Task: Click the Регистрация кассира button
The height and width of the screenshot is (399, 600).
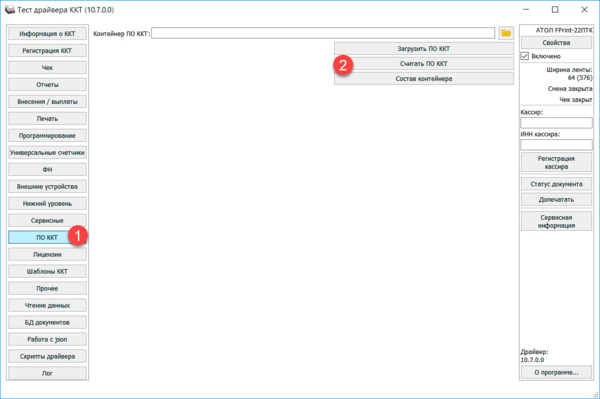Action: tap(556, 162)
